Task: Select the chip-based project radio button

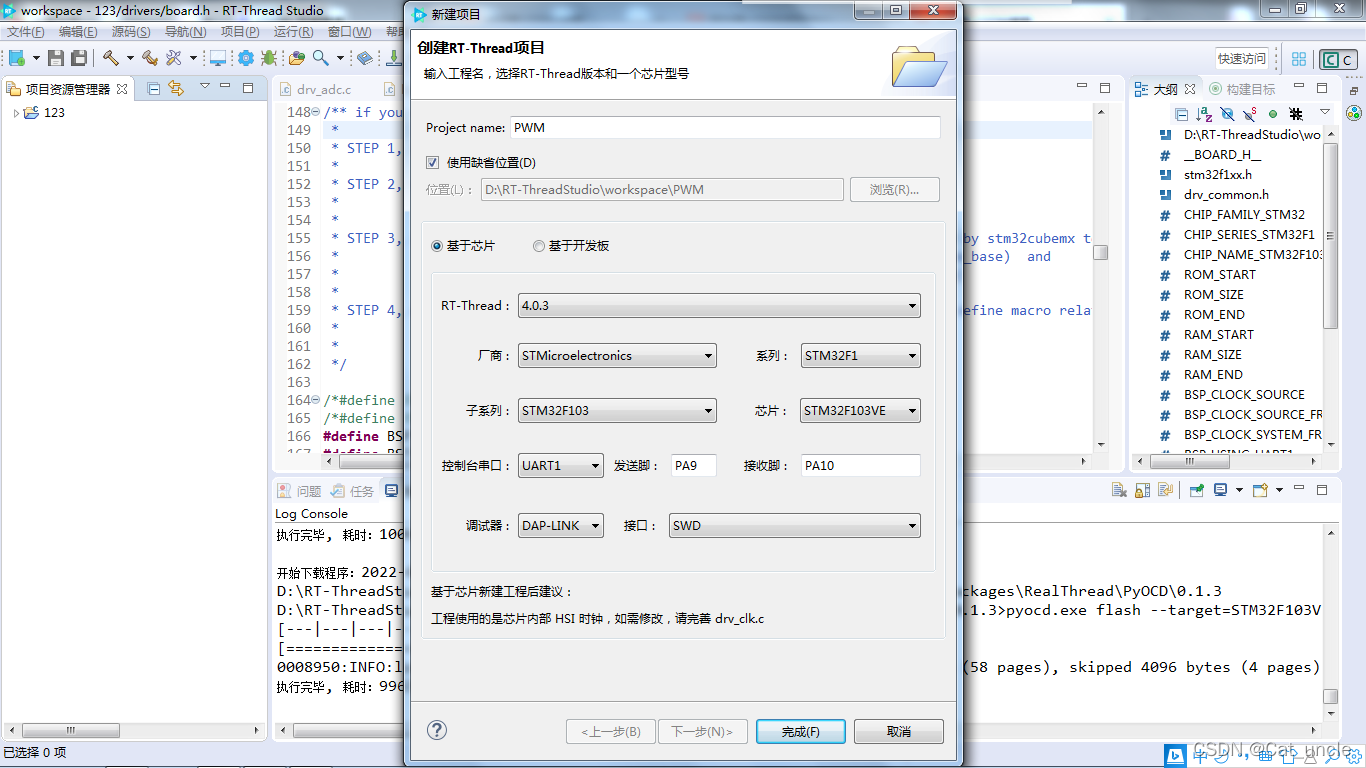Action: tap(437, 246)
